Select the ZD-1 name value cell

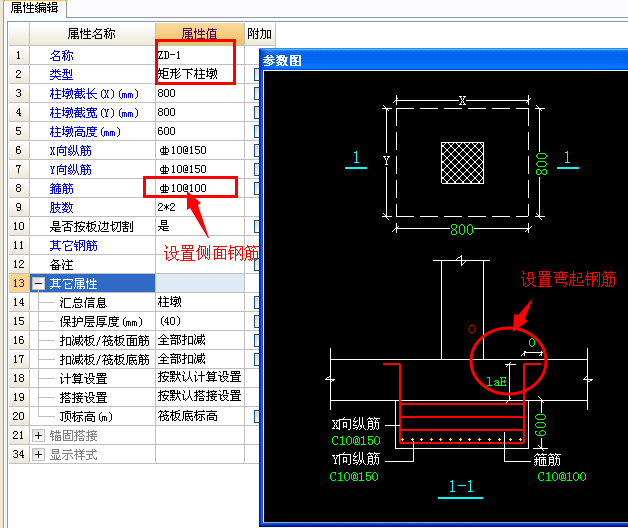click(x=199, y=55)
